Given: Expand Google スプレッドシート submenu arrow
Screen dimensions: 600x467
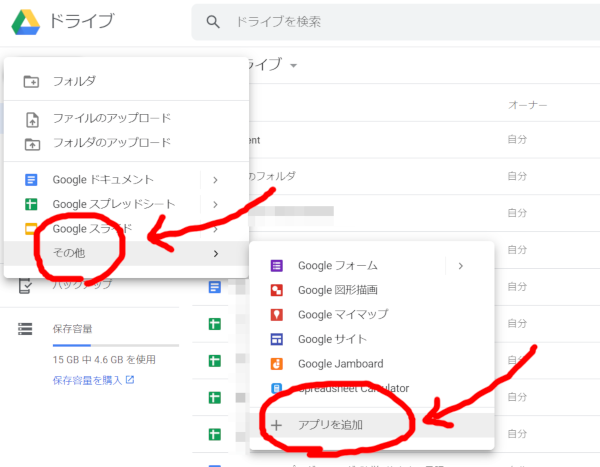Looking at the screenshot, I should click(215, 204).
